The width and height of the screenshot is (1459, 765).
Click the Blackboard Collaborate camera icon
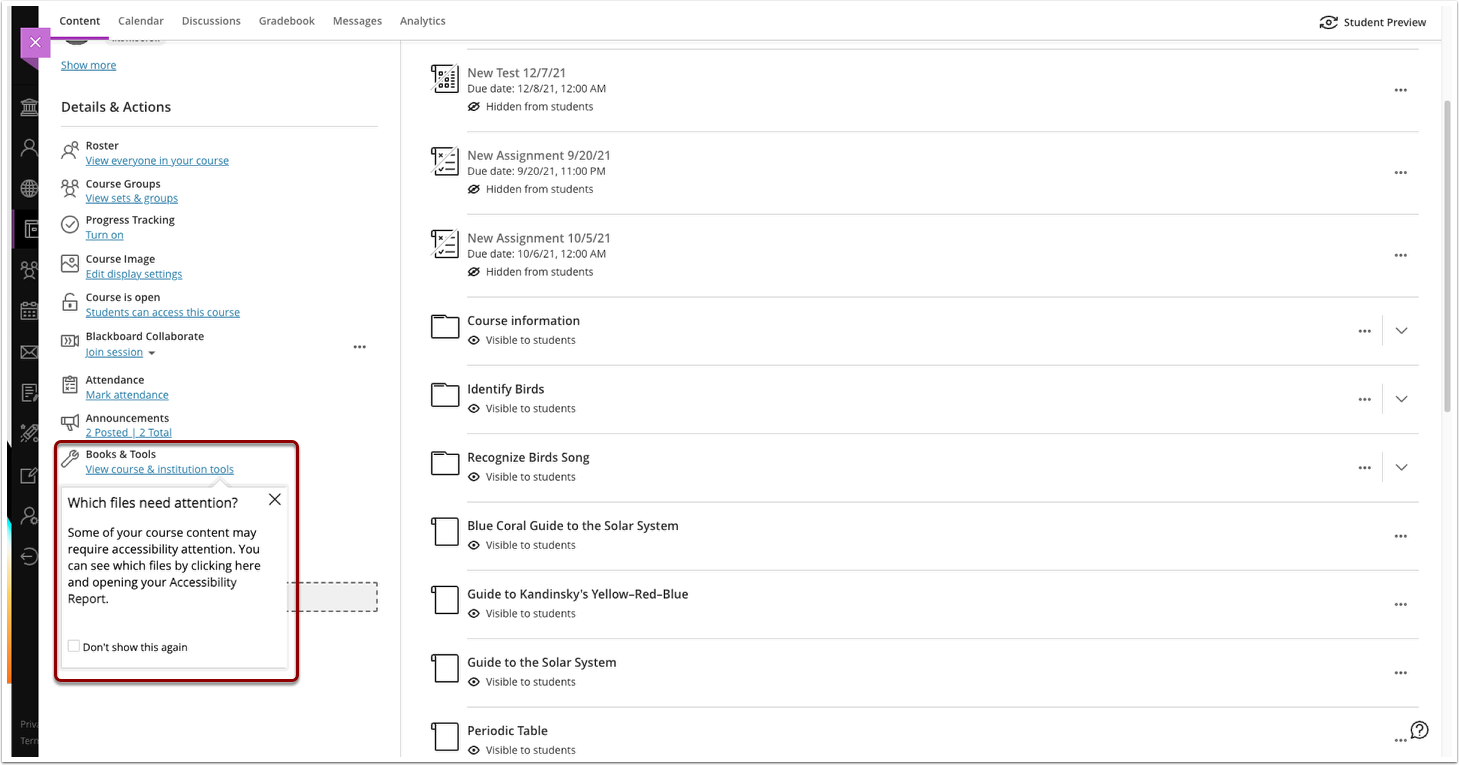(x=70, y=342)
